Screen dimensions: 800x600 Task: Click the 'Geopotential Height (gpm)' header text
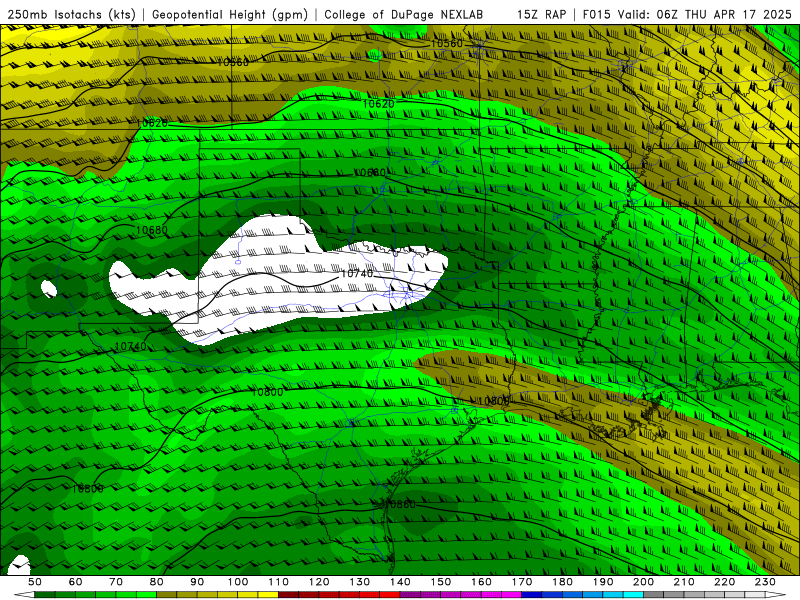(230, 15)
